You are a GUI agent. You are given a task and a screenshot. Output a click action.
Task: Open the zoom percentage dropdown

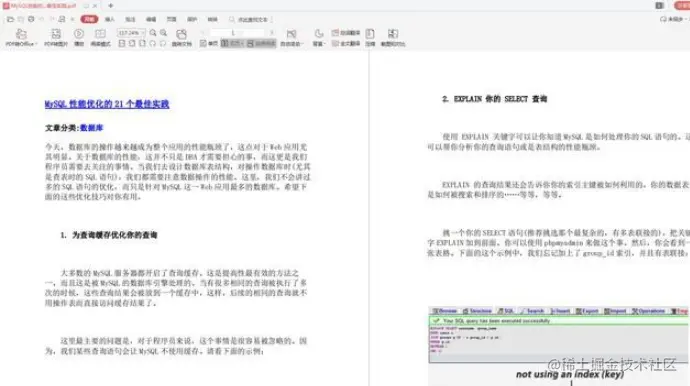tap(143, 33)
